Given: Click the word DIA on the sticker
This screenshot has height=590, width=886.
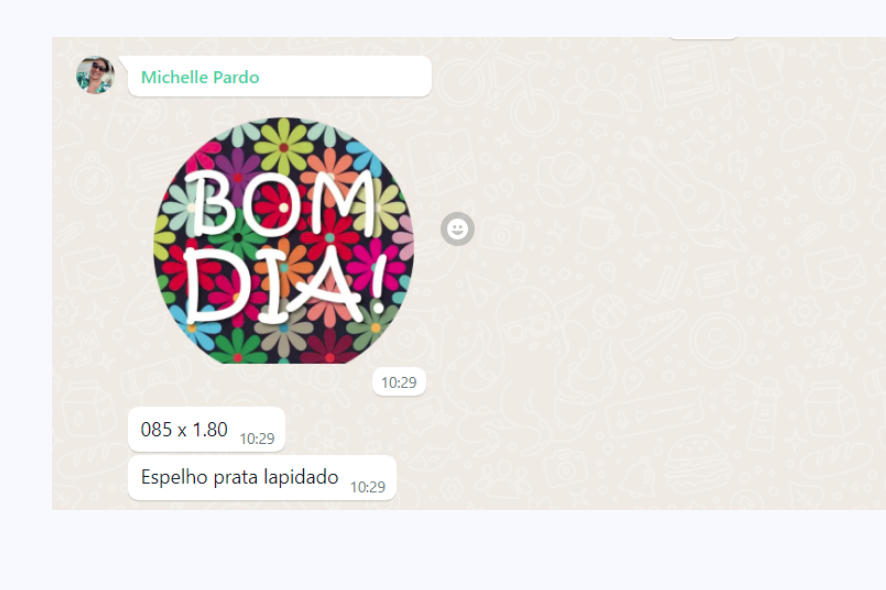Looking at the screenshot, I should pos(274,285).
